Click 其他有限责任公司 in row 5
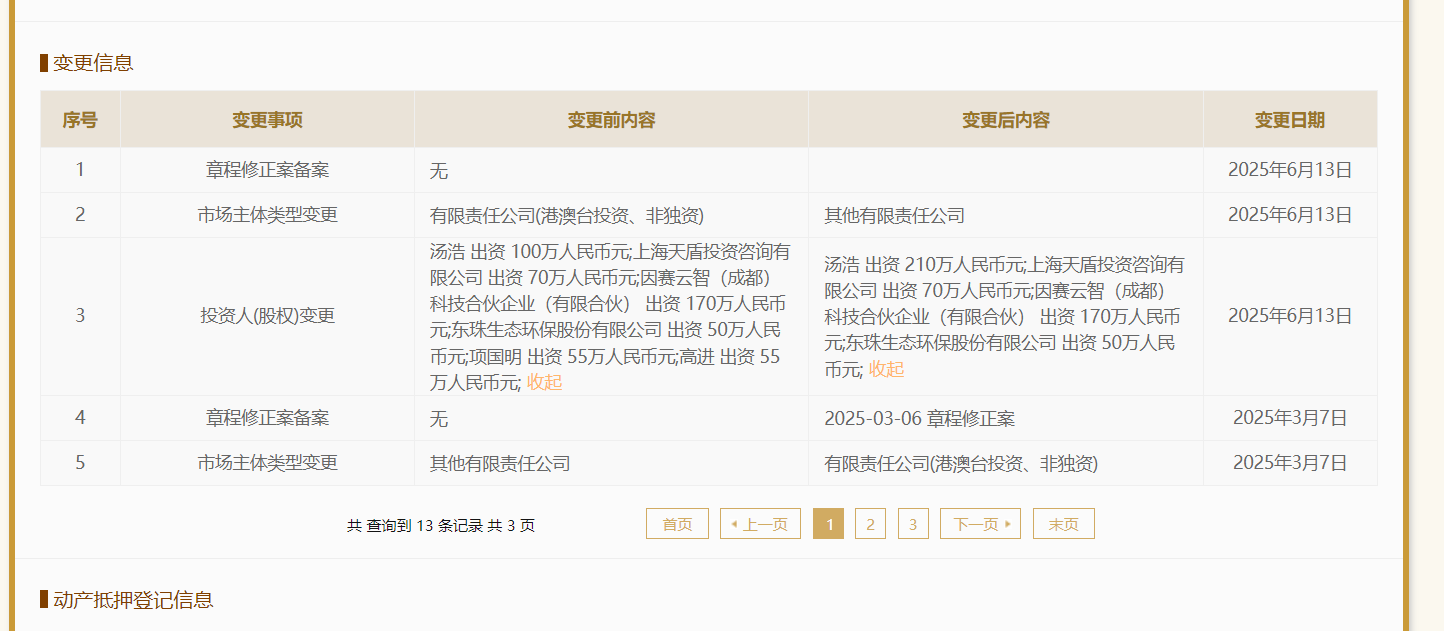This screenshot has height=631, width=1444. pos(500,463)
